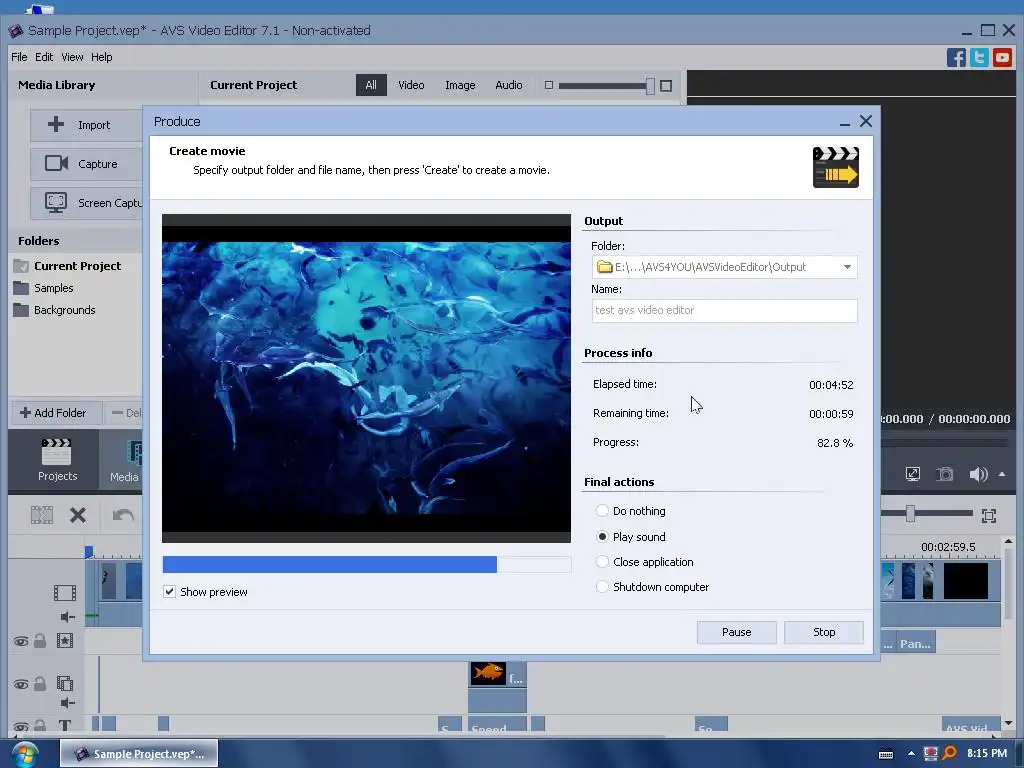Open the File menu

(19, 57)
